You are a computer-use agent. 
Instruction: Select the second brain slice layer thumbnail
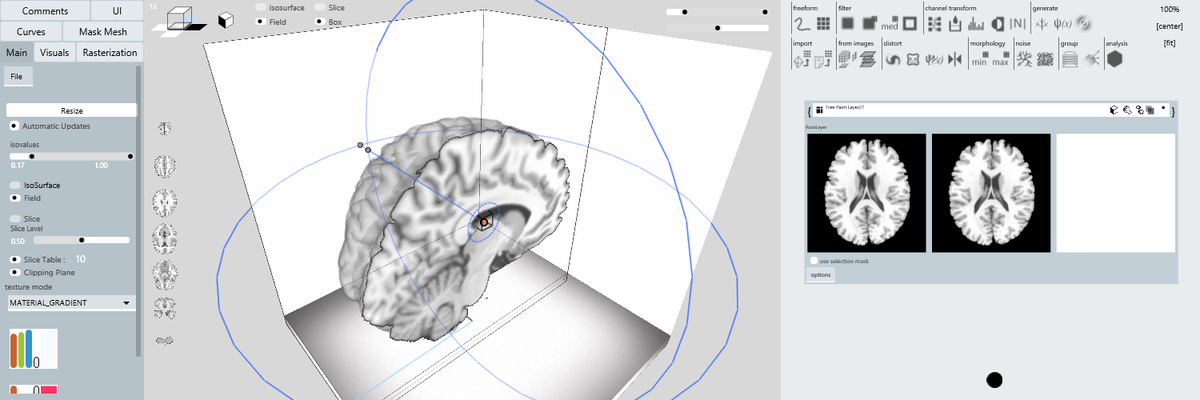(x=991, y=192)
